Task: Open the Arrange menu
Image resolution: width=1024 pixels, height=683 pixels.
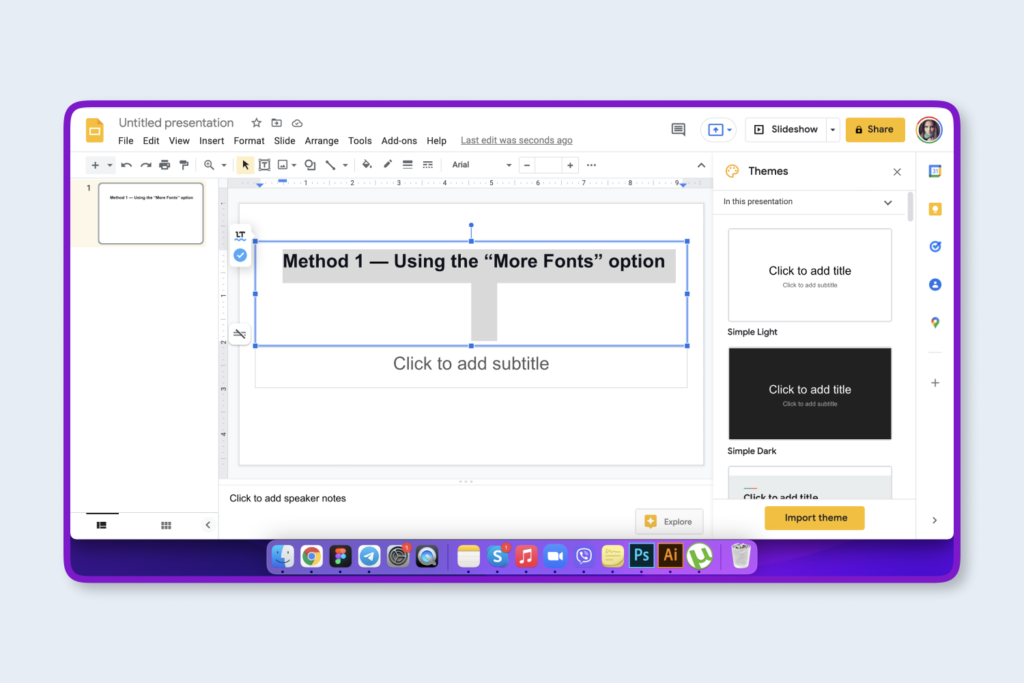Action: point(321,140)
